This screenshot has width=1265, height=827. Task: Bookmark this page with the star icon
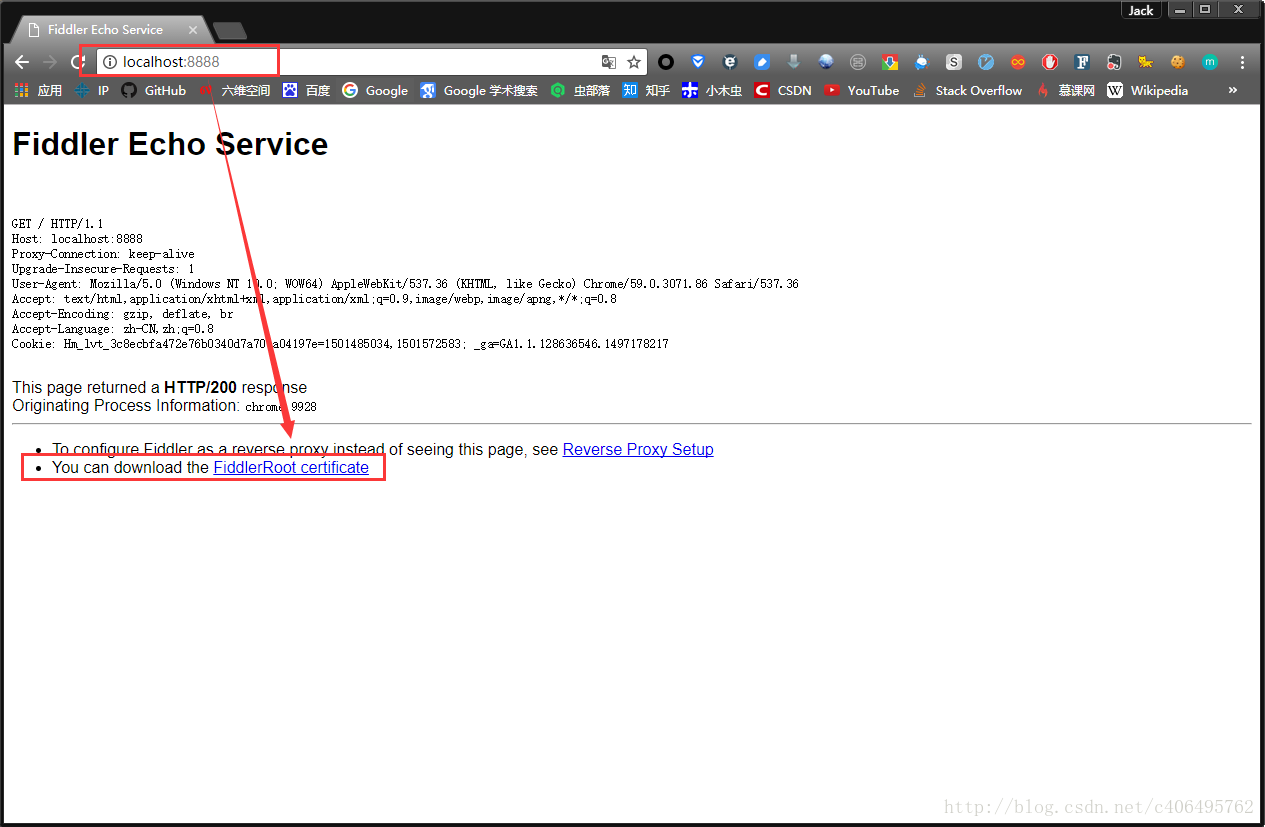point(634,62)
